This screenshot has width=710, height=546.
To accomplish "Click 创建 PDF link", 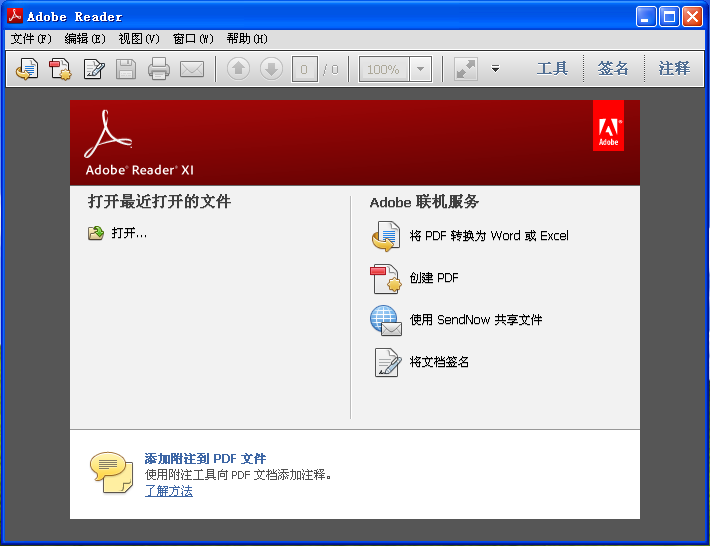I will pyautogui.click(x=434, y=278).
